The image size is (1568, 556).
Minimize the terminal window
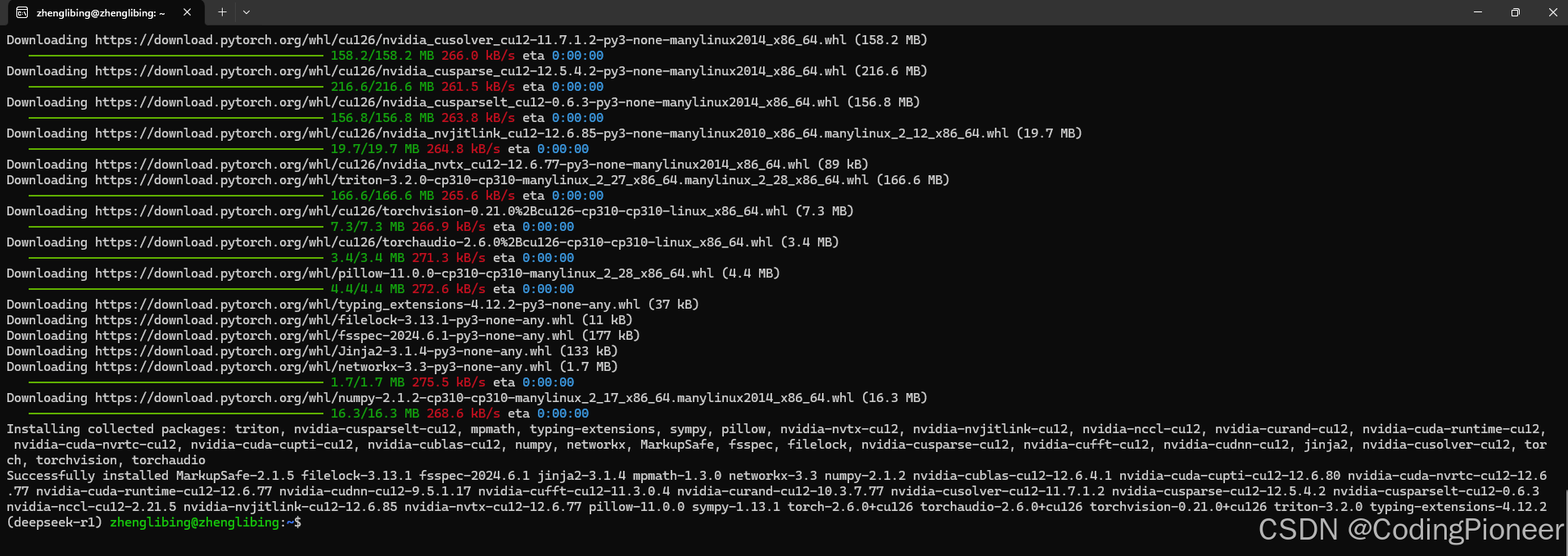[x=1478, y=12]
